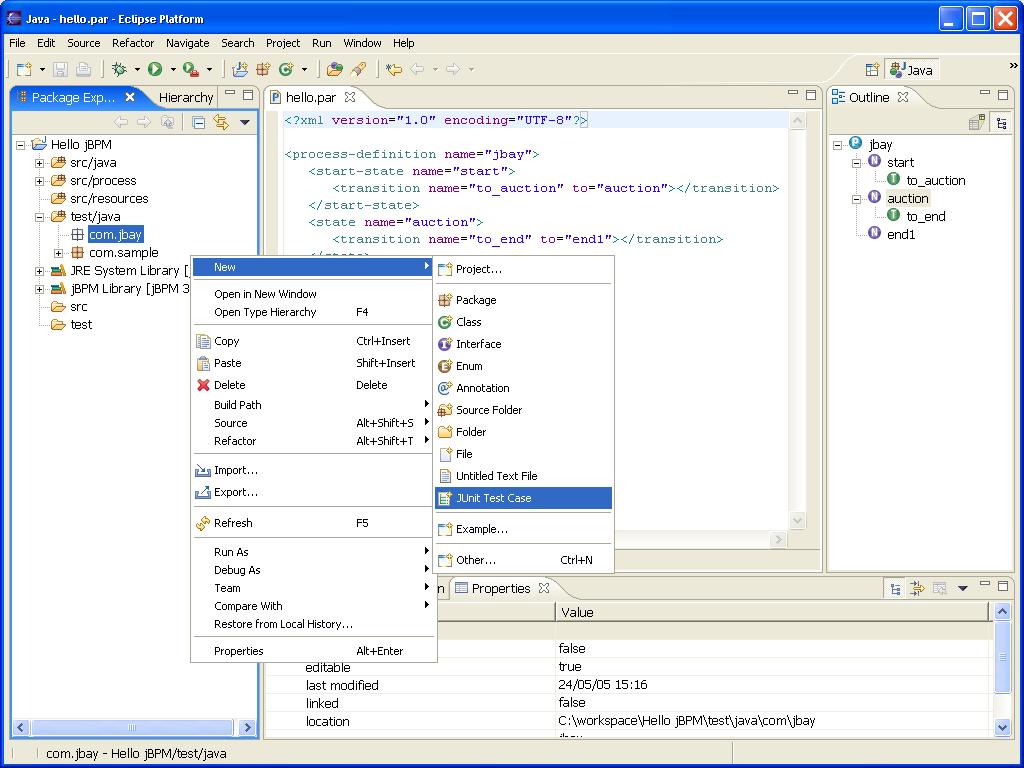The height and width of the screenshot is (768, 1024).
Task: Toggle Link with Editor in Package Explorer
Action: (x=221, y=122)
